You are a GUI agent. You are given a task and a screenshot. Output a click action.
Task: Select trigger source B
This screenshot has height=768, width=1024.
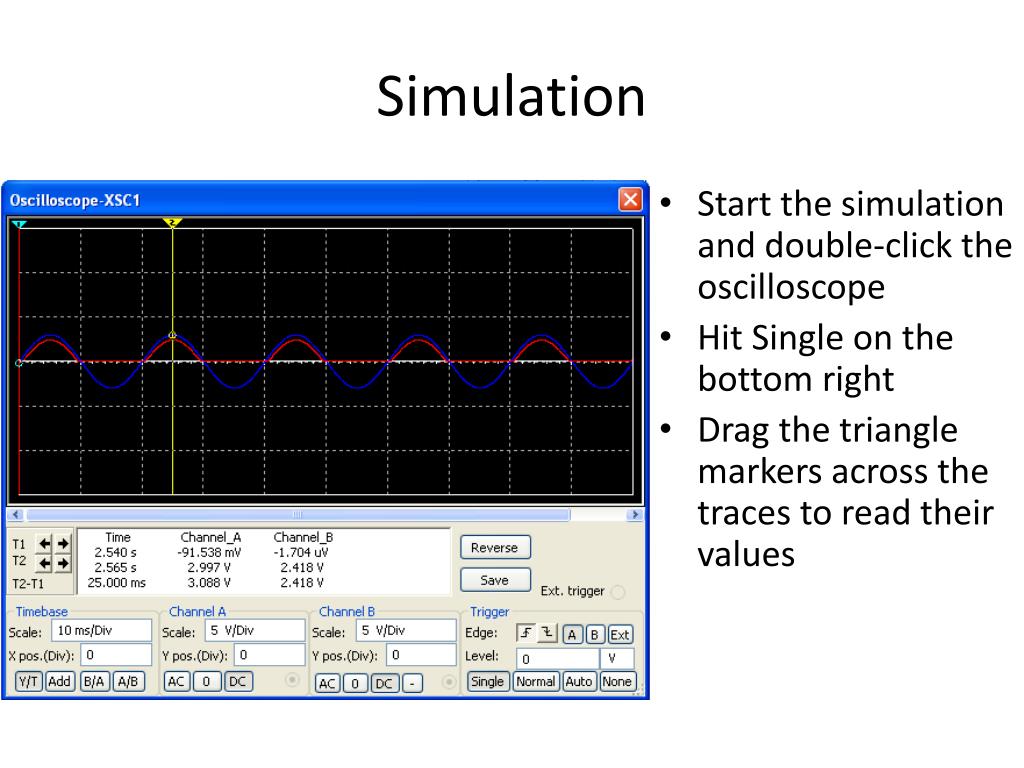pyautogui.click(x=594, y=634)
